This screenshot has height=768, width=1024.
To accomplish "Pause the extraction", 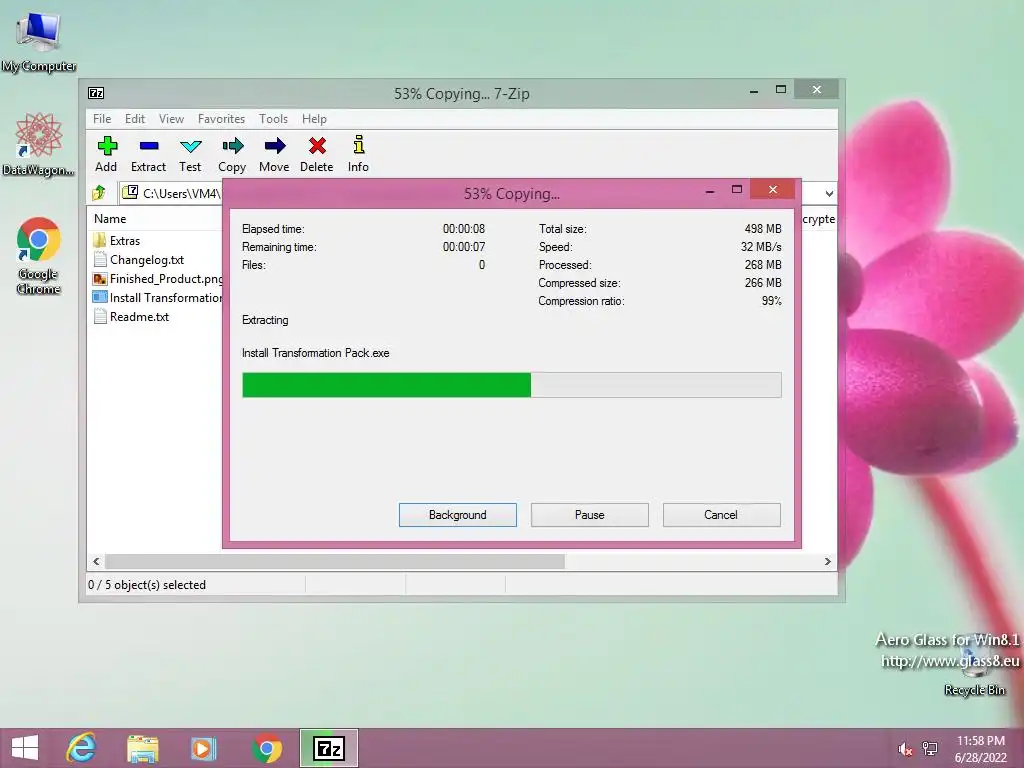I will coord(590,515).
